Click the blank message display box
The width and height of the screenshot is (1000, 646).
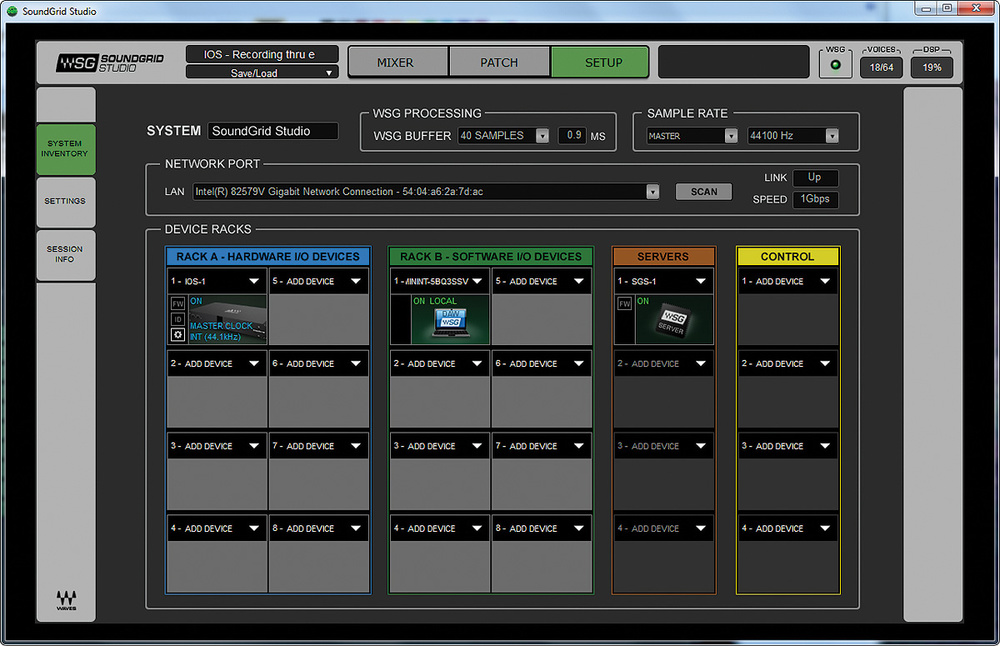[733, 62]
